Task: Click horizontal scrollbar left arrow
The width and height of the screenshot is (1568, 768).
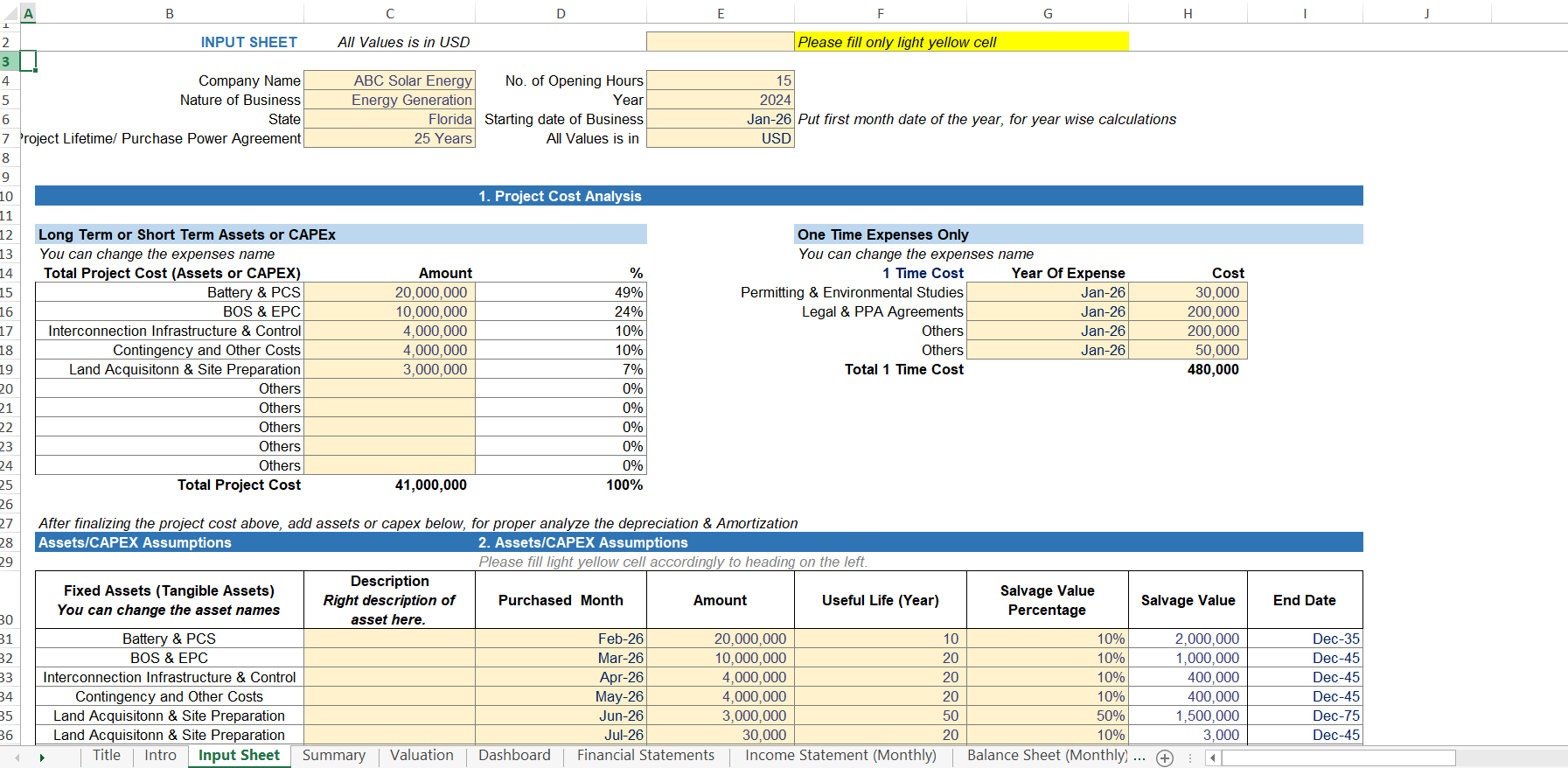Action: pyautogui.click(x=1213, y=758)
